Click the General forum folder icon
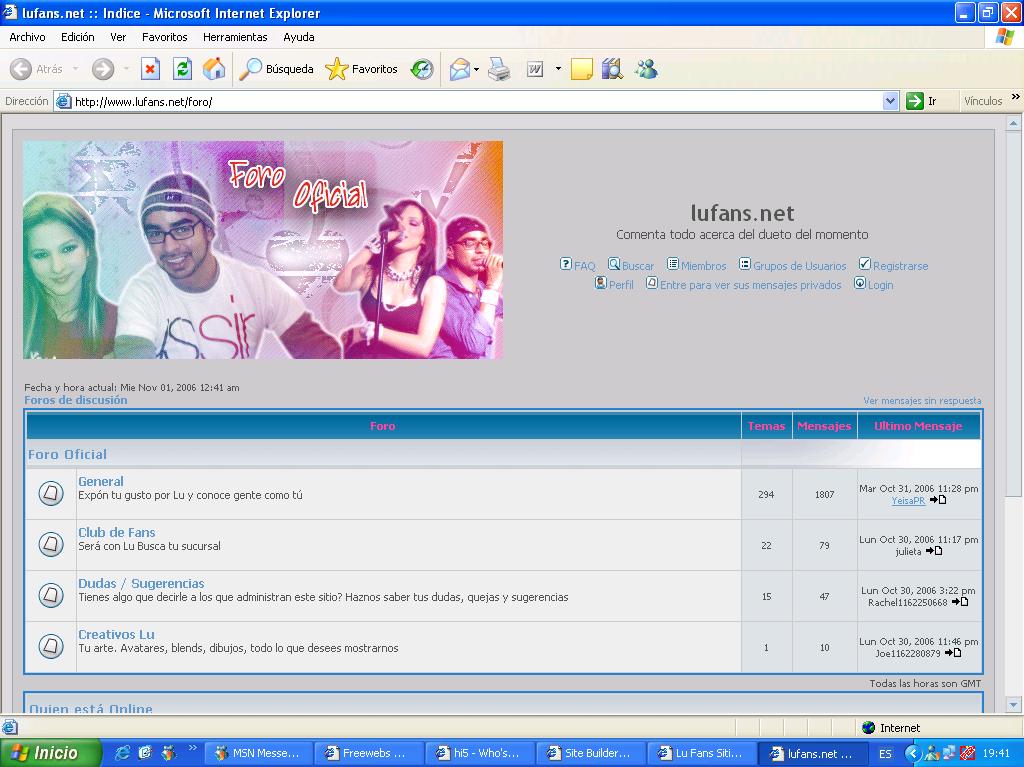 51,493
